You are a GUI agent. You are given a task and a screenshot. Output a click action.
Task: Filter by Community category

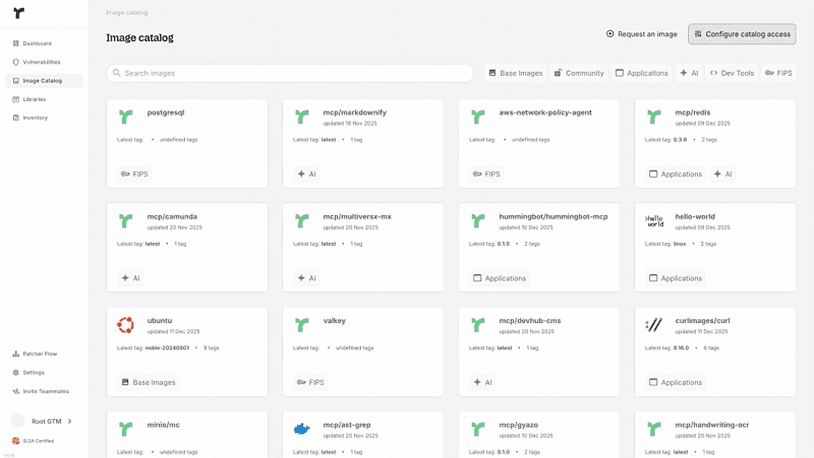pyautogui.click(x=579, y=73)
